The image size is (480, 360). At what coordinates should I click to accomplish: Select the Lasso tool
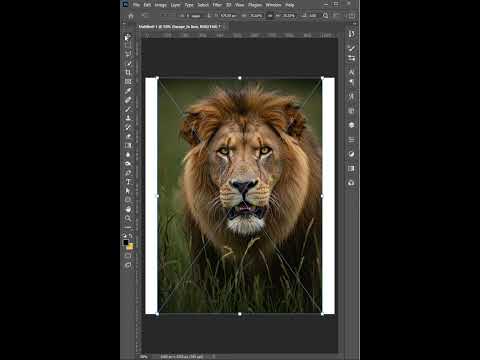128,54
